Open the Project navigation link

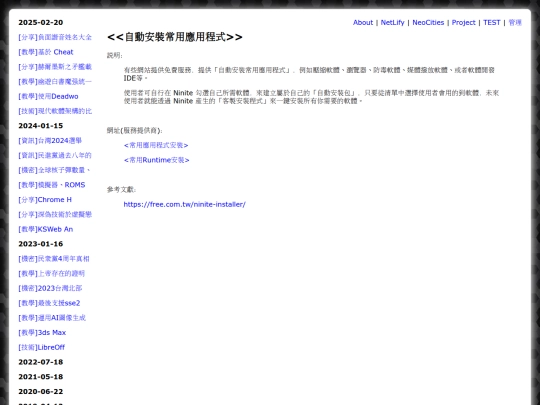click(x=463, y=22)
